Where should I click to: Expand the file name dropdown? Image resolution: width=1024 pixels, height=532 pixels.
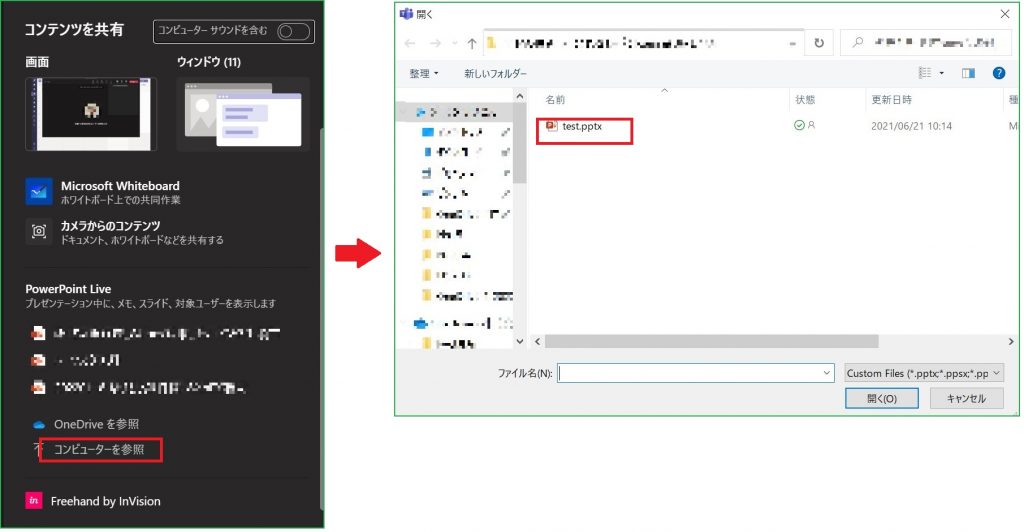click(827, 373)
